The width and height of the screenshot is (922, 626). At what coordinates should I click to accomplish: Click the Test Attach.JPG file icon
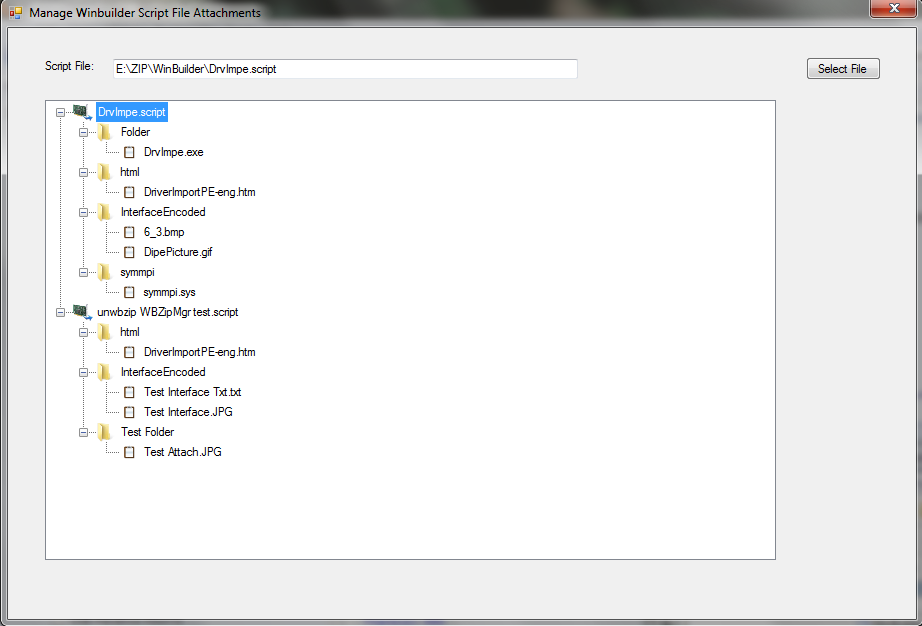pyautogui.click(x=129, y=452)
